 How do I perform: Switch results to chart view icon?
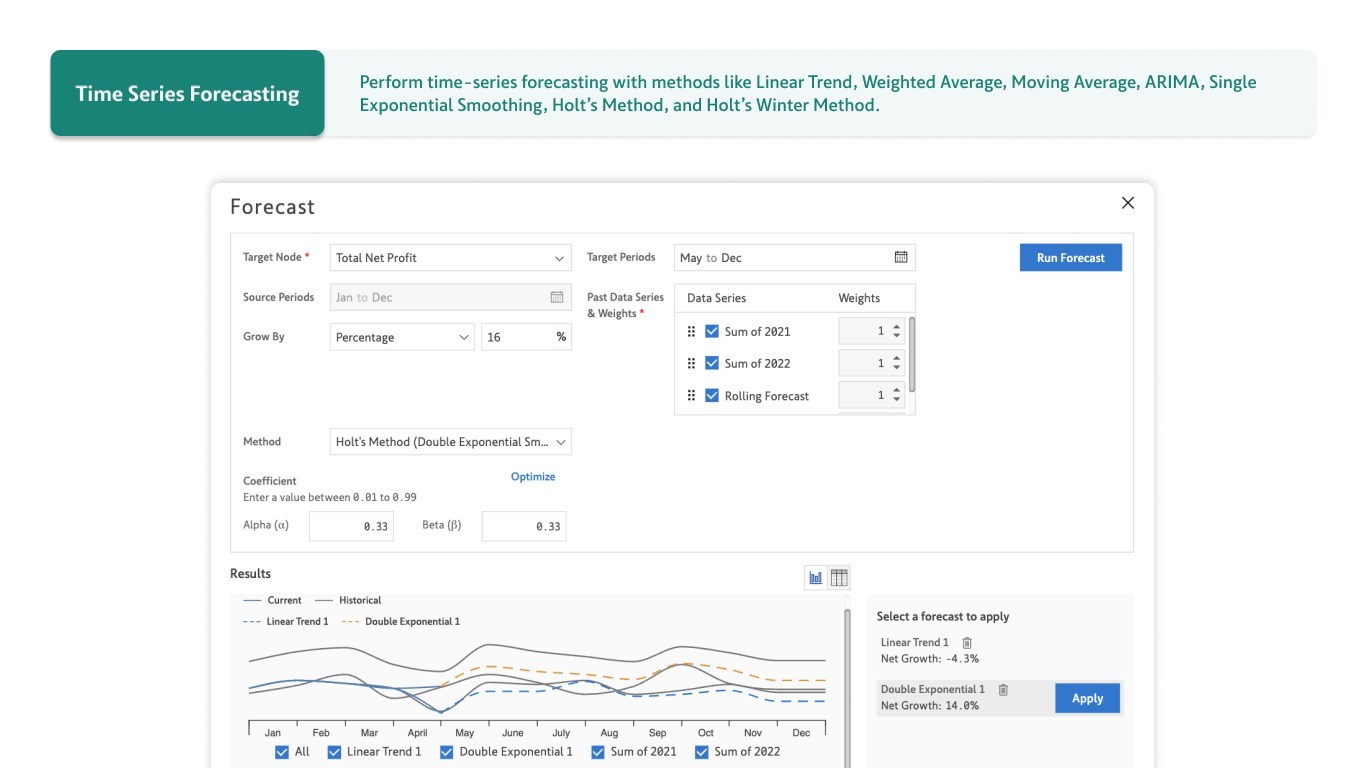pyautogui.click(x=816, y=577)
